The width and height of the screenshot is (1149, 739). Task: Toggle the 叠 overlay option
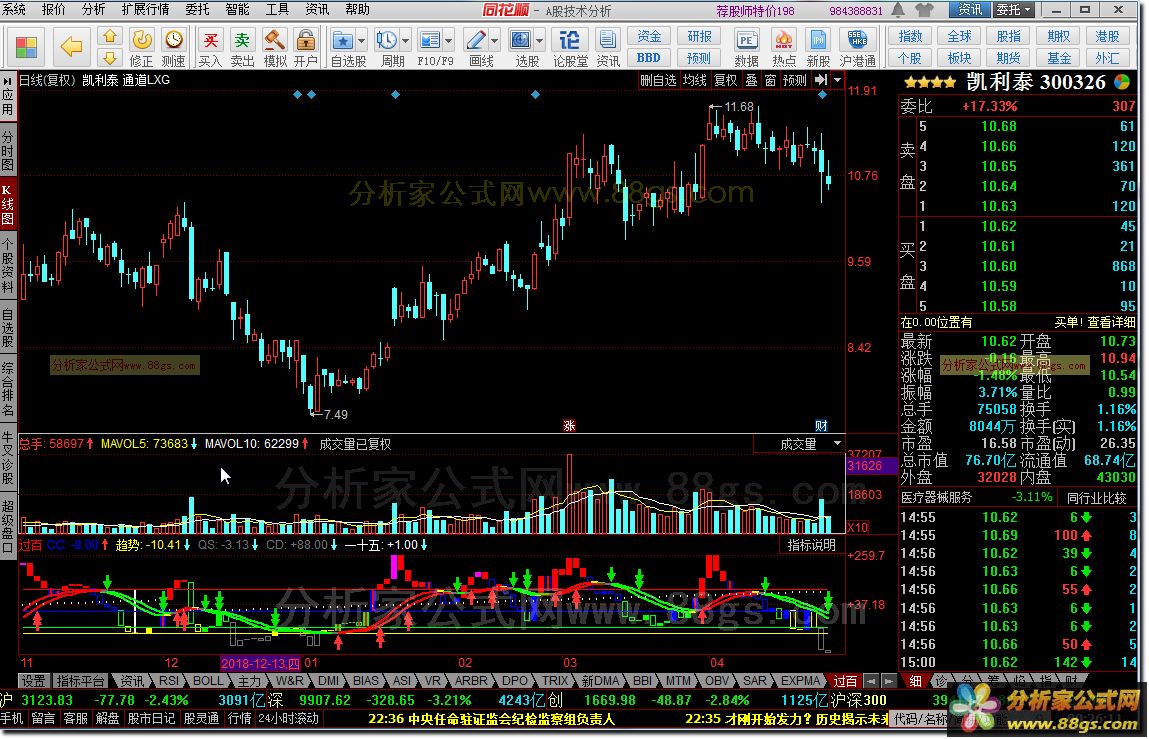[751, 80]
